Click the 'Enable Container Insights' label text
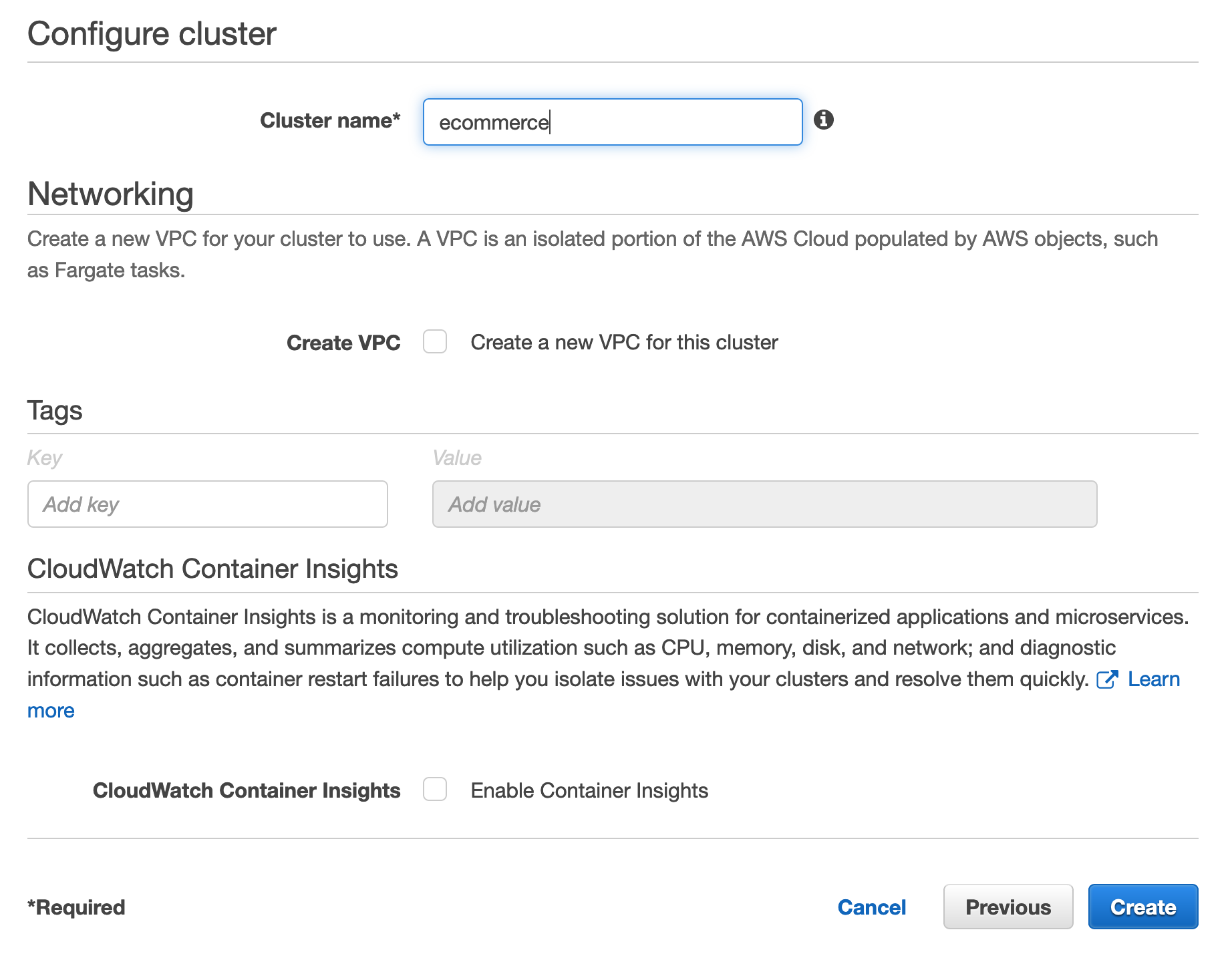Screen dimensions: 1232x960 pyautogui.click(x=589, y=790)
